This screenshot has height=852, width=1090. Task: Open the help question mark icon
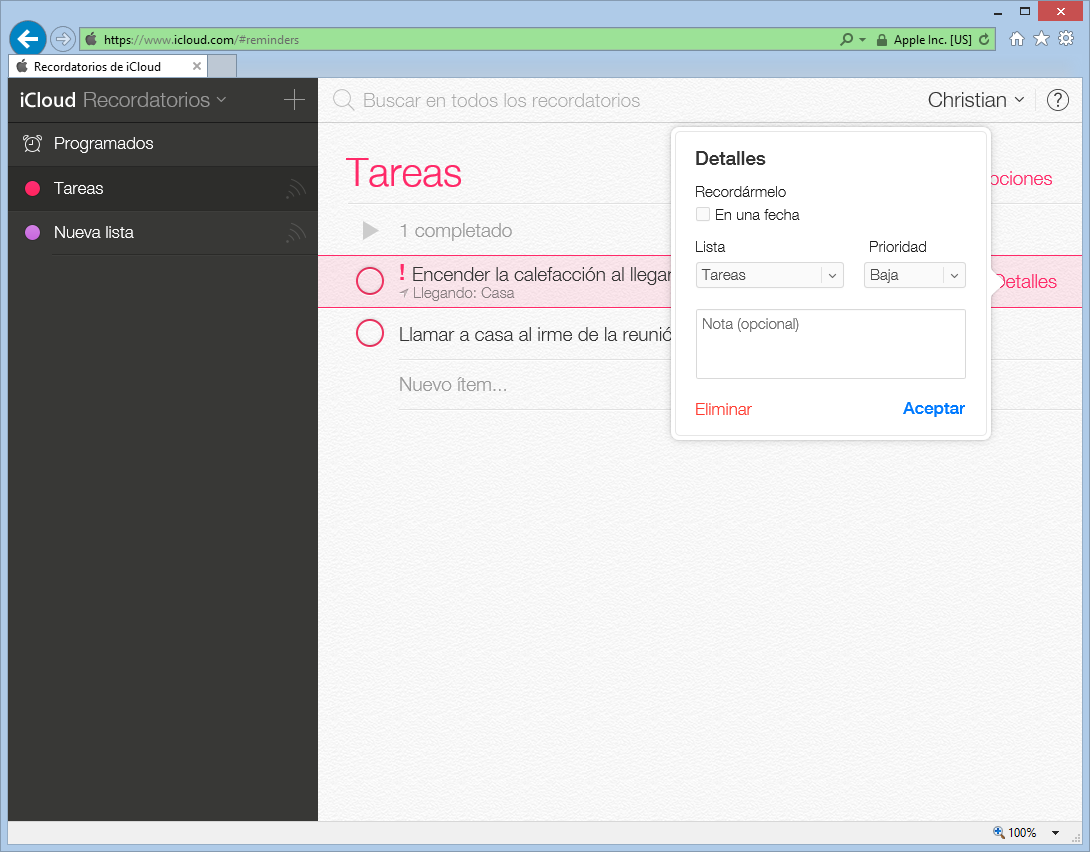[x=1057, y=100]
